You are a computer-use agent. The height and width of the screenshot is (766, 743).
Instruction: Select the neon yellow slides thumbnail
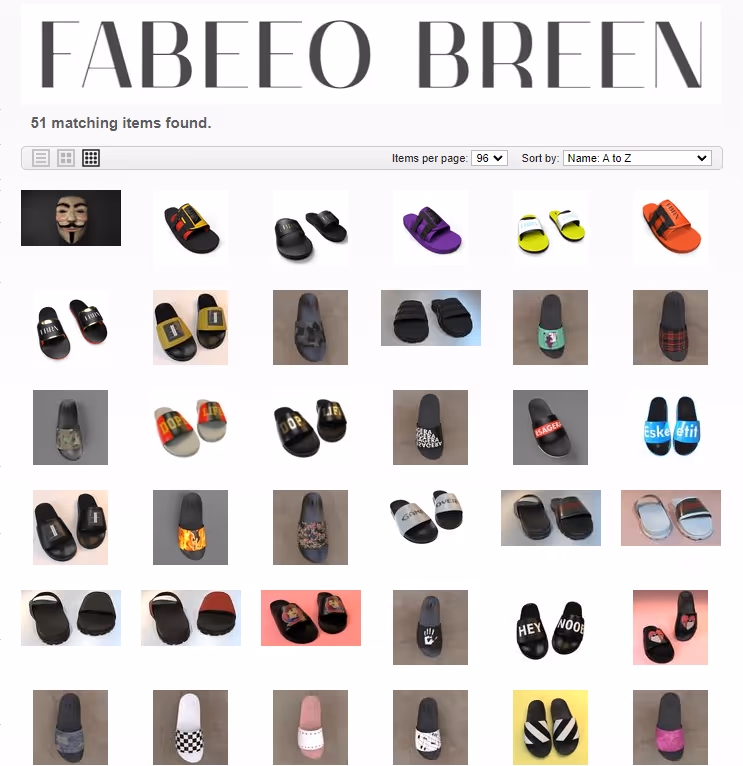(x=551, y=228)
